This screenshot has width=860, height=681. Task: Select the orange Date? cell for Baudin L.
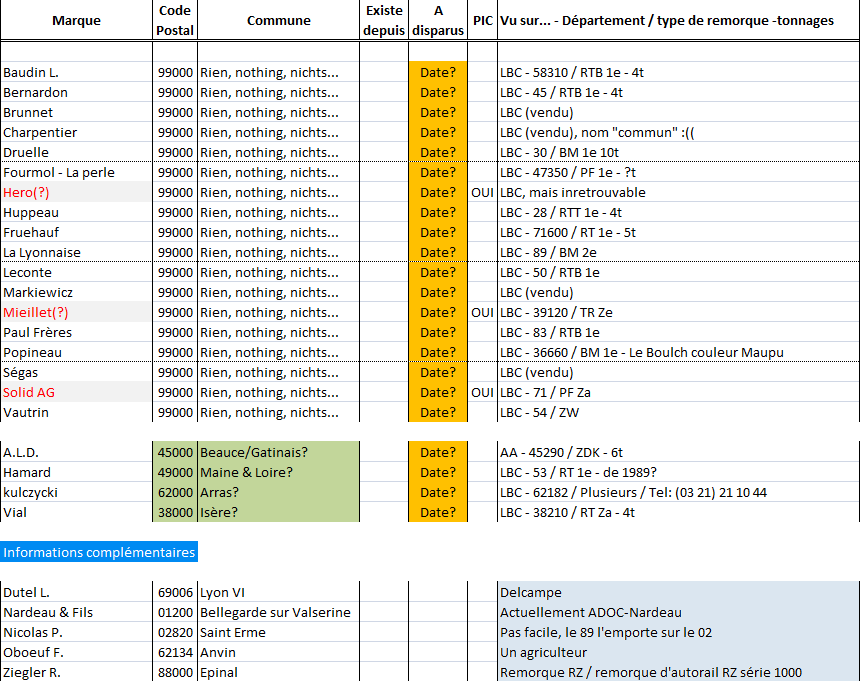(x=438, y=72)
